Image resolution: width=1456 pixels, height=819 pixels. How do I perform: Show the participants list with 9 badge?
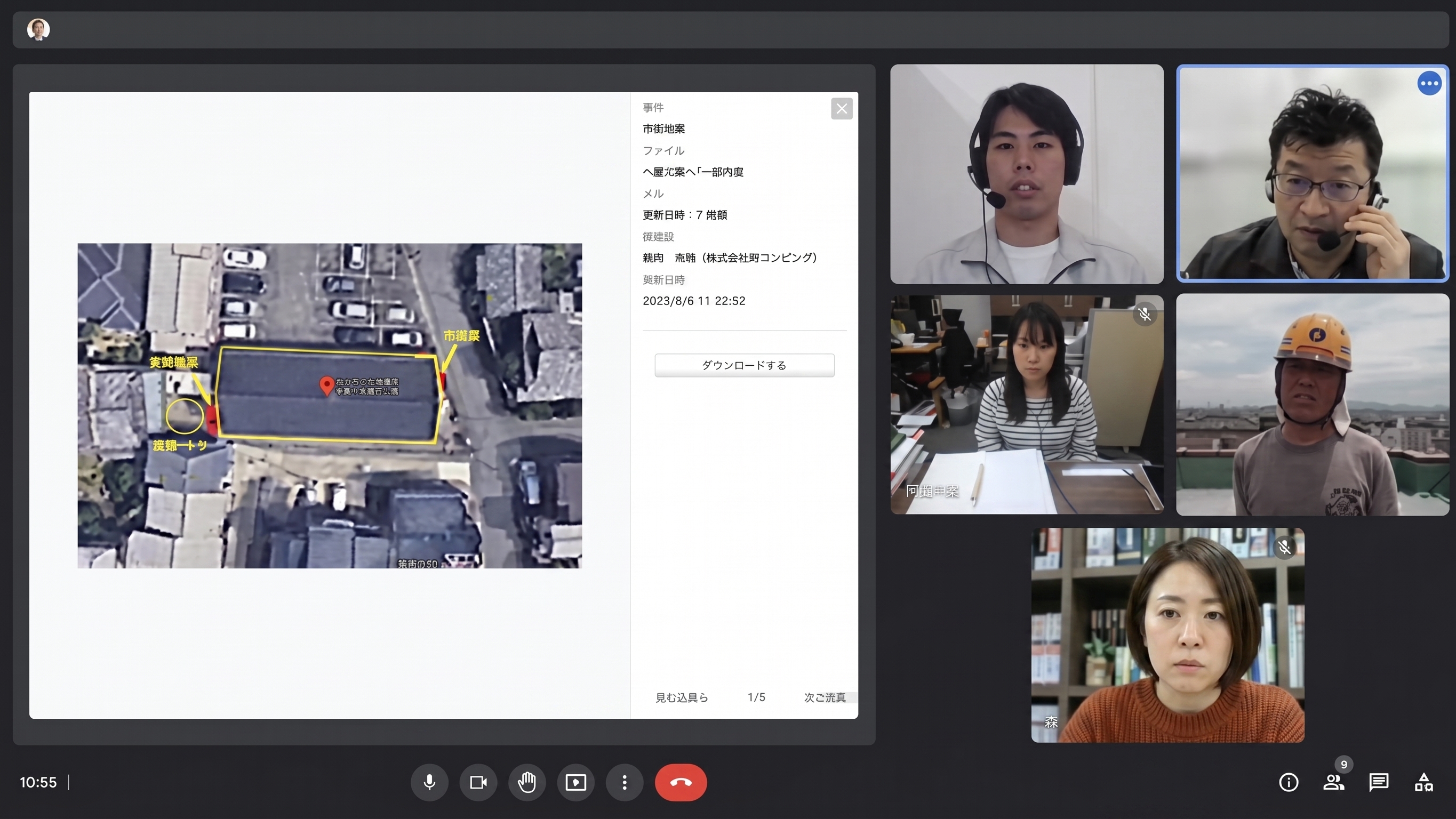(x=1334, y=781)
